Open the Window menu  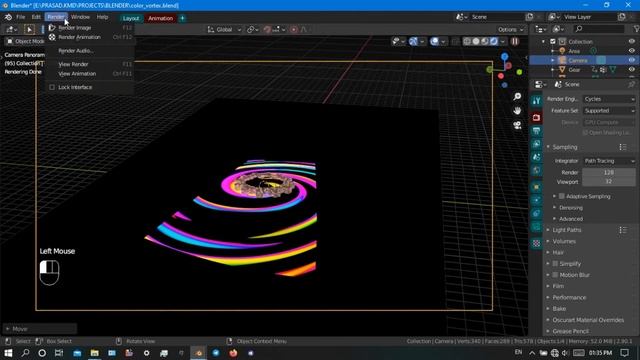pos(80,17)
